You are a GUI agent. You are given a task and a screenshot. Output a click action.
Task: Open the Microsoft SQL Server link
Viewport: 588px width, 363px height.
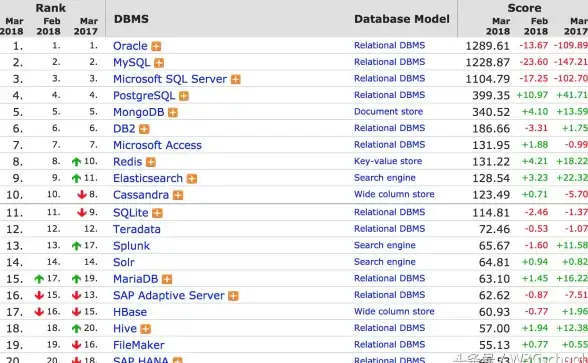pos(170,79)
